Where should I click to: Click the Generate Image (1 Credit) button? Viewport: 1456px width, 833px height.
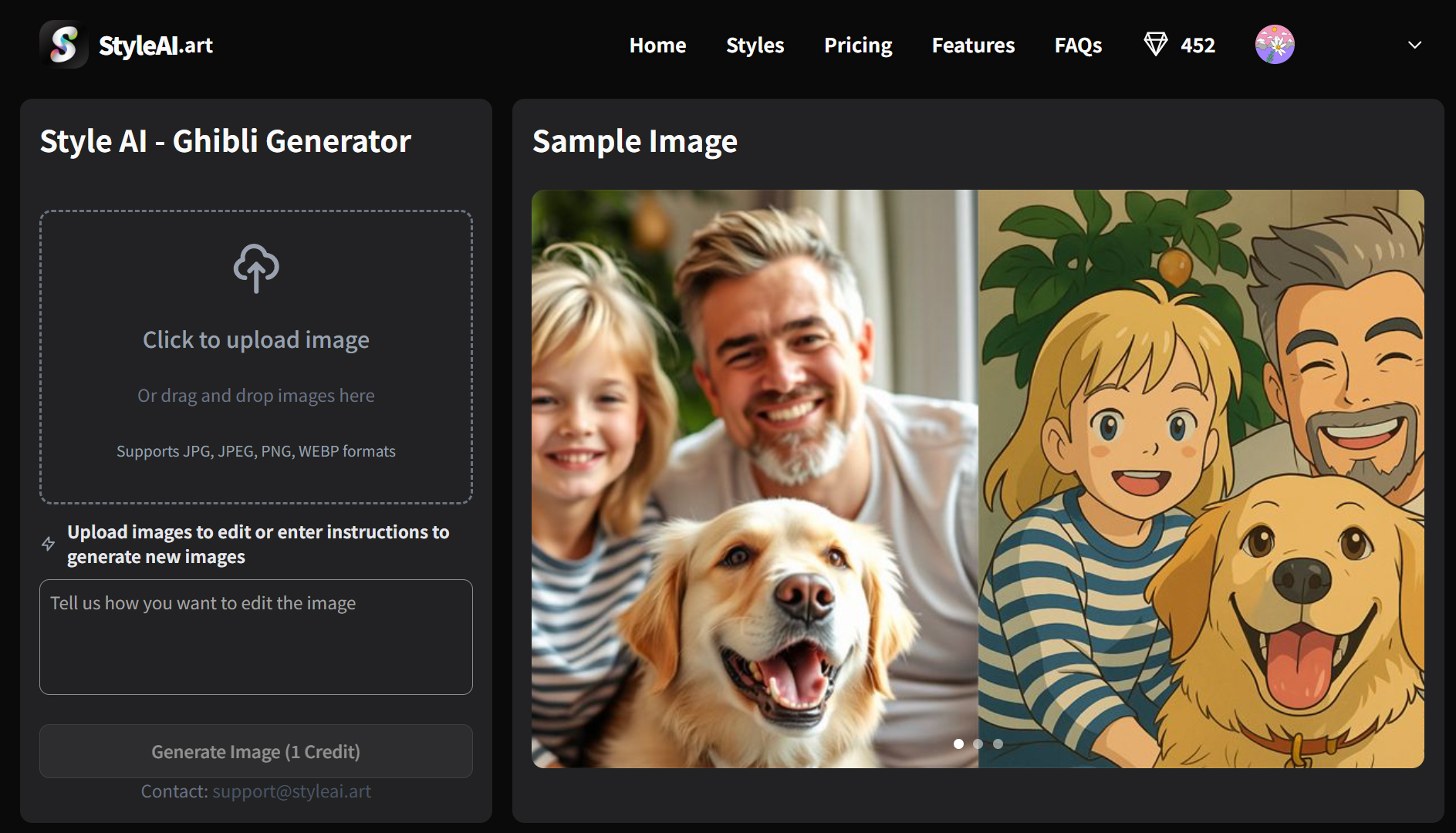(x=256, y=751)
